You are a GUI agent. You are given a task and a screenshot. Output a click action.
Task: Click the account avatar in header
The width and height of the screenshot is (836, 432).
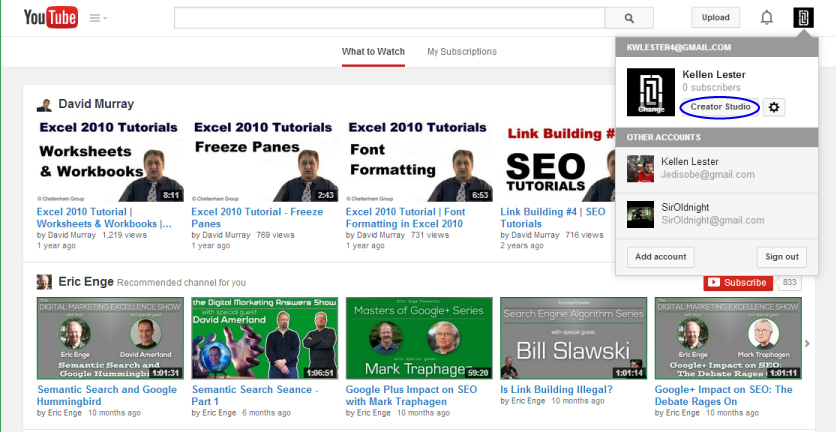pos(803,18)
